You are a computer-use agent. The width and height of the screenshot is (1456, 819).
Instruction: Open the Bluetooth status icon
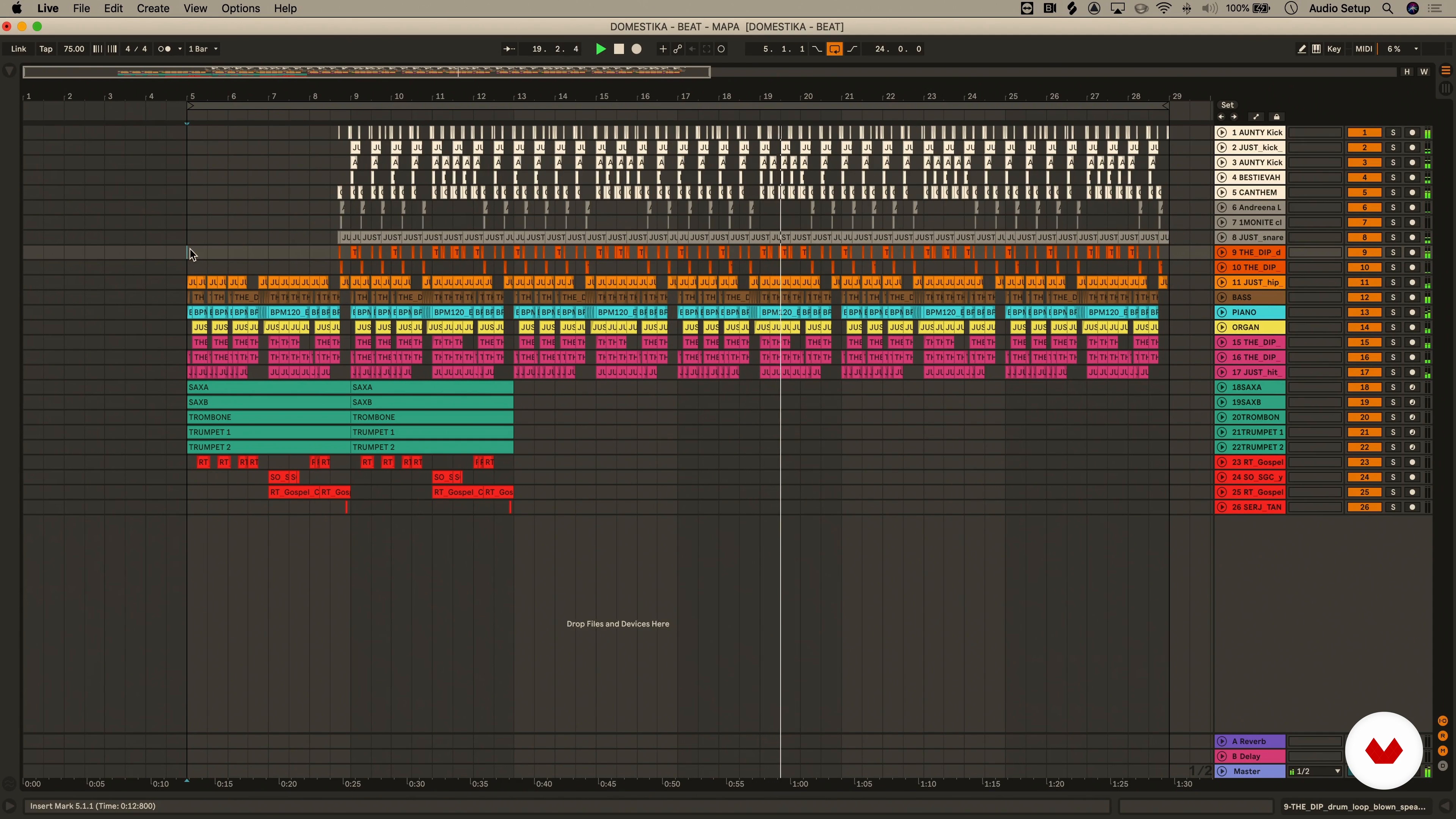1186,8
